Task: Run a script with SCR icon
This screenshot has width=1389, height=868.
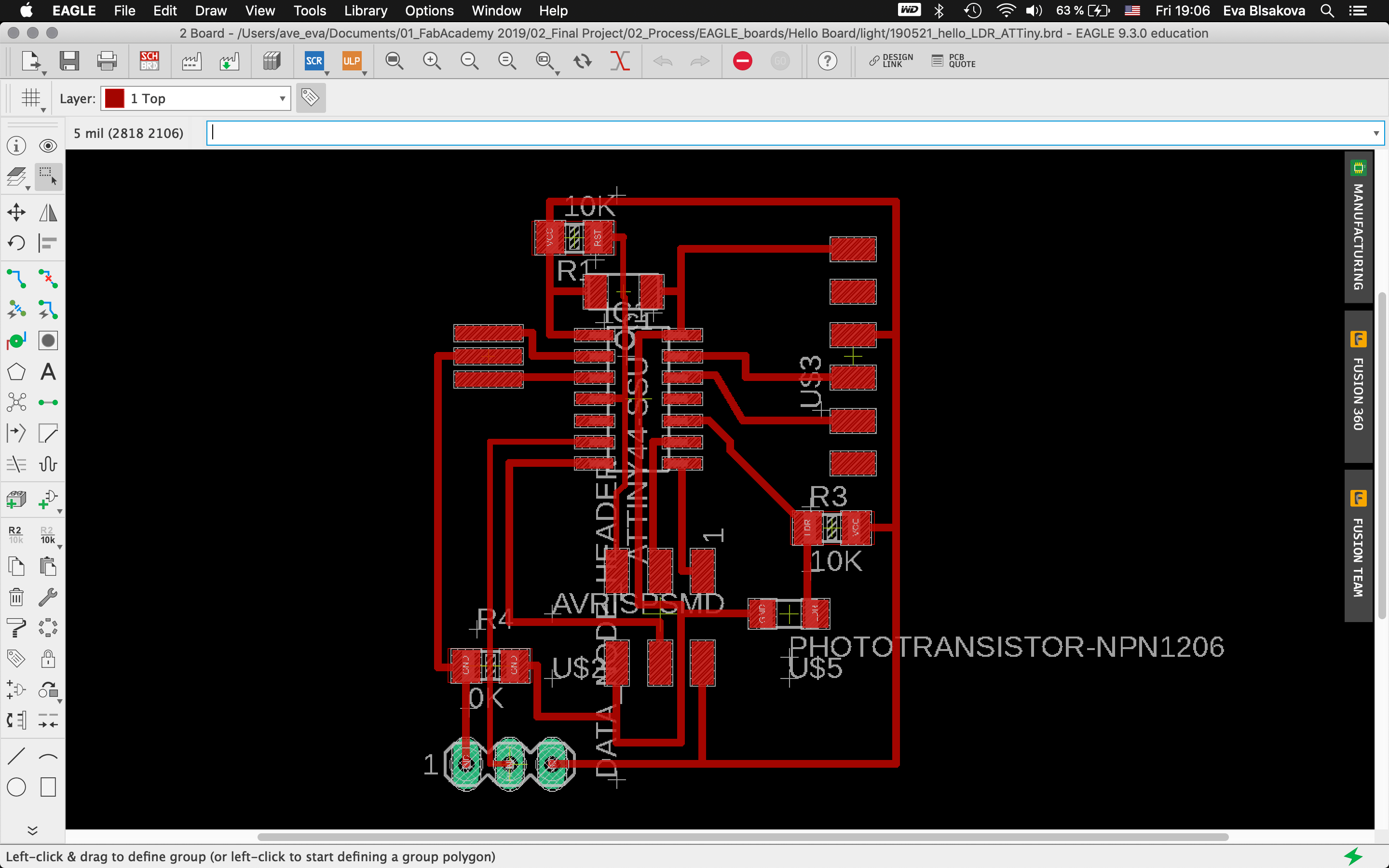Action: coord(314,61)
